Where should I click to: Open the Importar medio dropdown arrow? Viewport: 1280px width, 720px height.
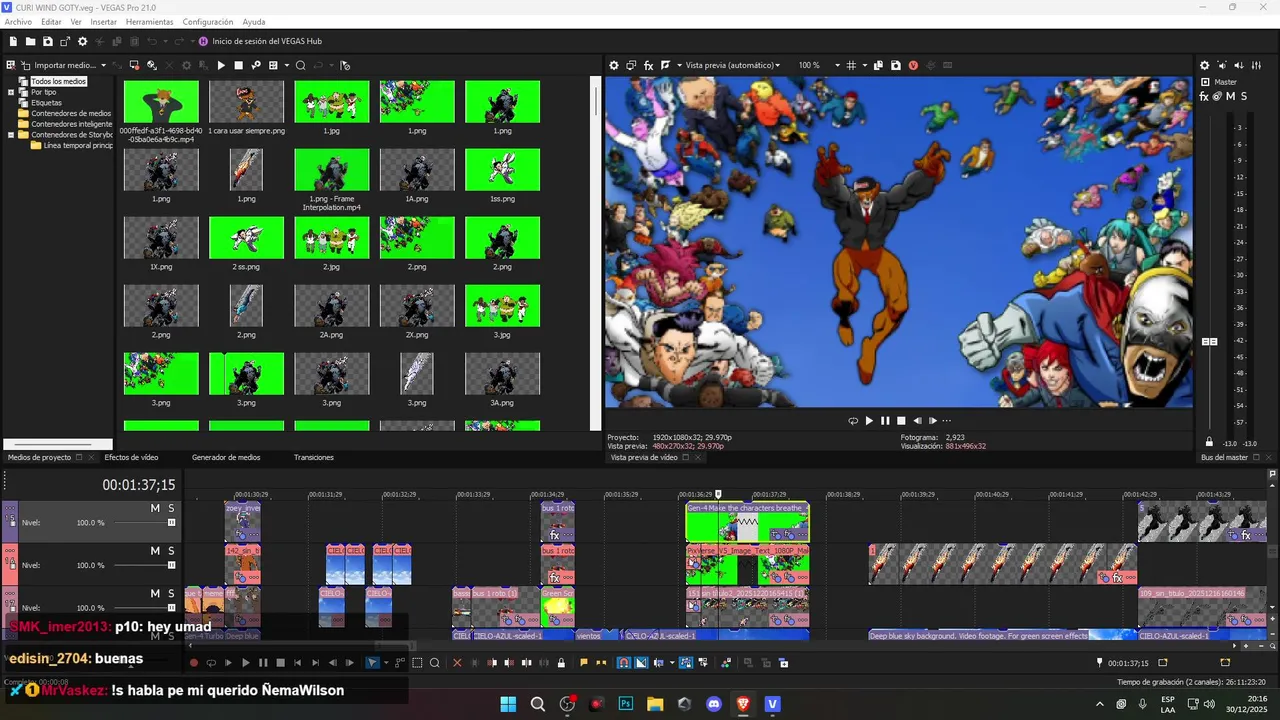pos(104,66)
